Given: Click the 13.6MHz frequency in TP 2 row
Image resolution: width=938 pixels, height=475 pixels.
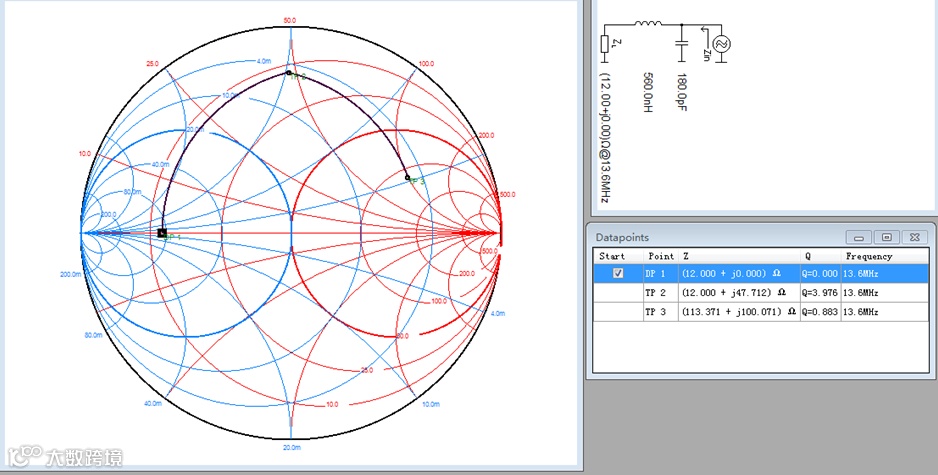Looking at the screenshot, I should click(x=860, y=293).
